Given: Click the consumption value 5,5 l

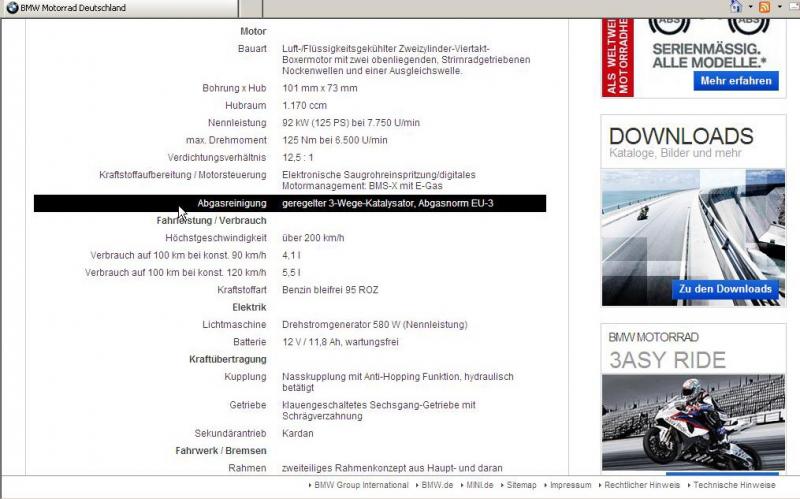Looking at the screenshot, I should click(291, 272).
